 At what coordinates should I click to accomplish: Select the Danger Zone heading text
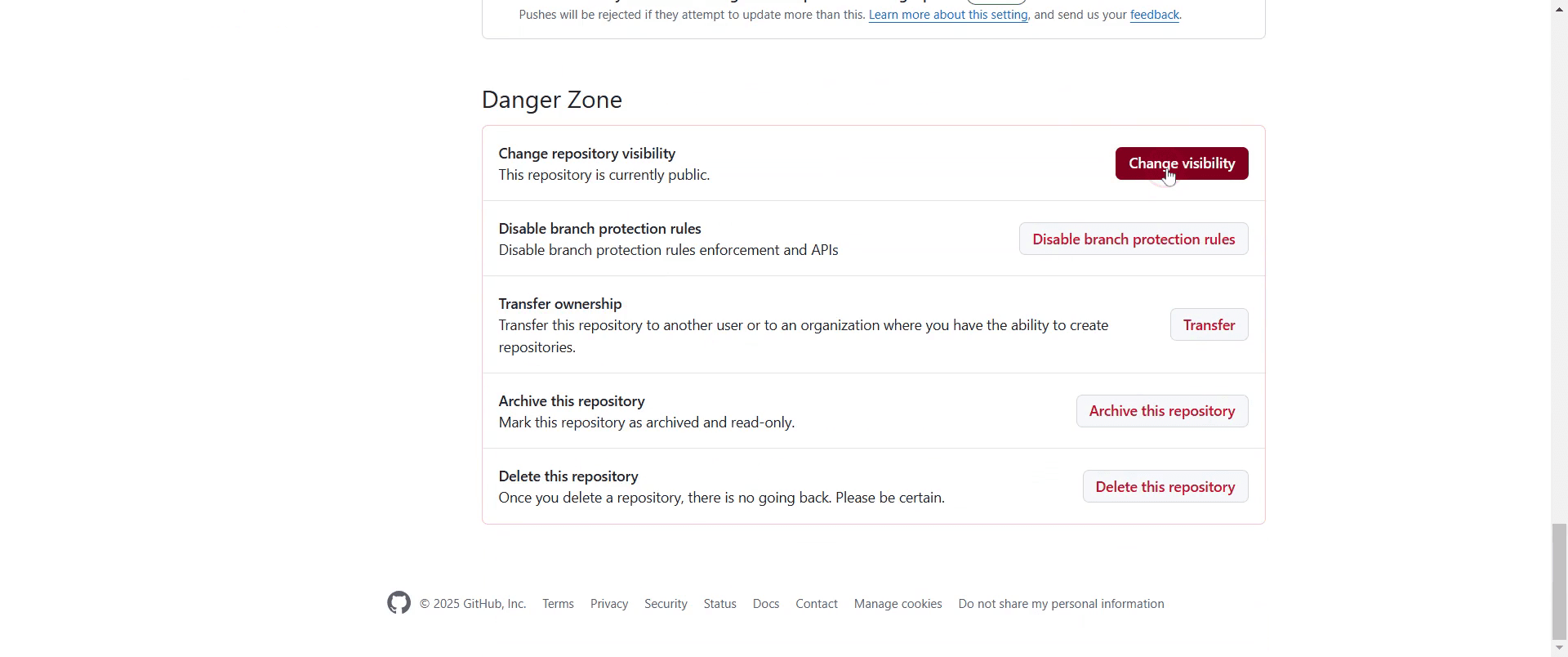click(x=552, y=100)
